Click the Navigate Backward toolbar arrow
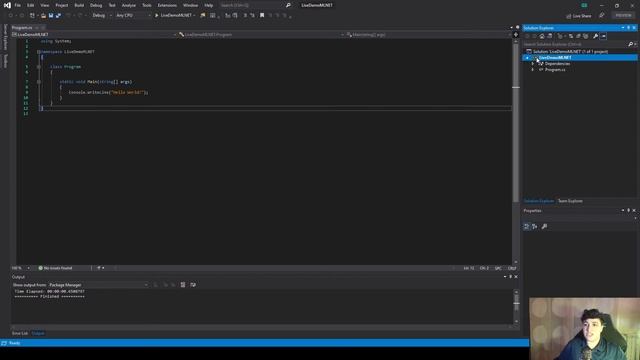 [x=11, y=16]
